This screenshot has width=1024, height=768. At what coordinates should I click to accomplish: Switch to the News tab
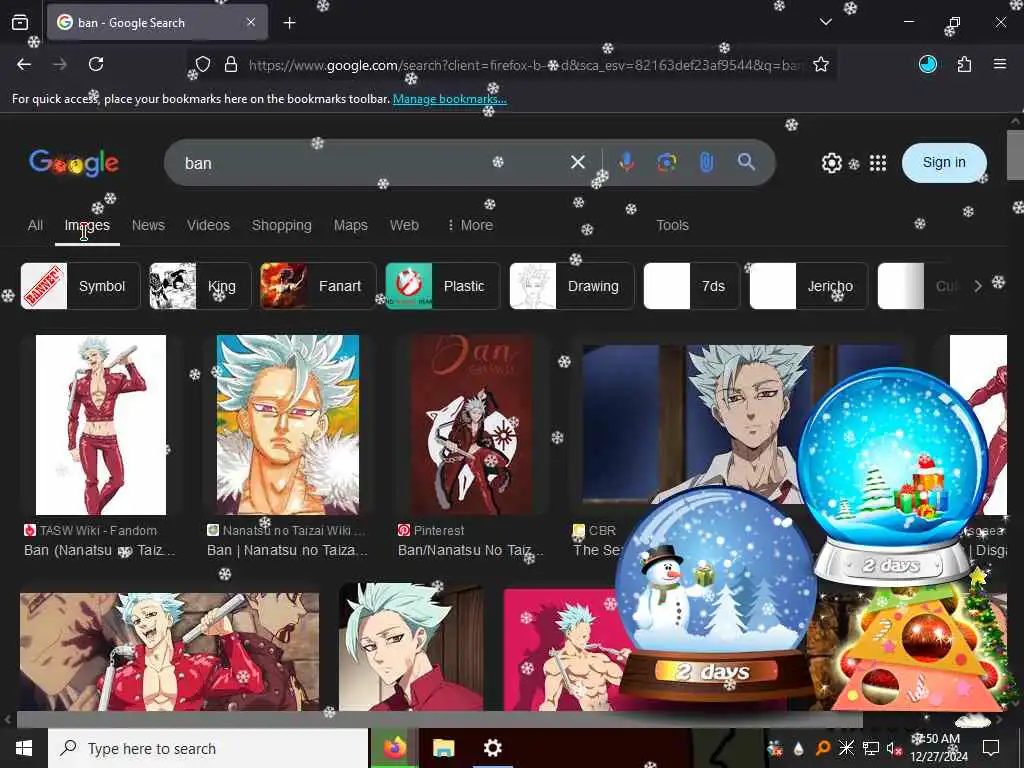(148, 225)
